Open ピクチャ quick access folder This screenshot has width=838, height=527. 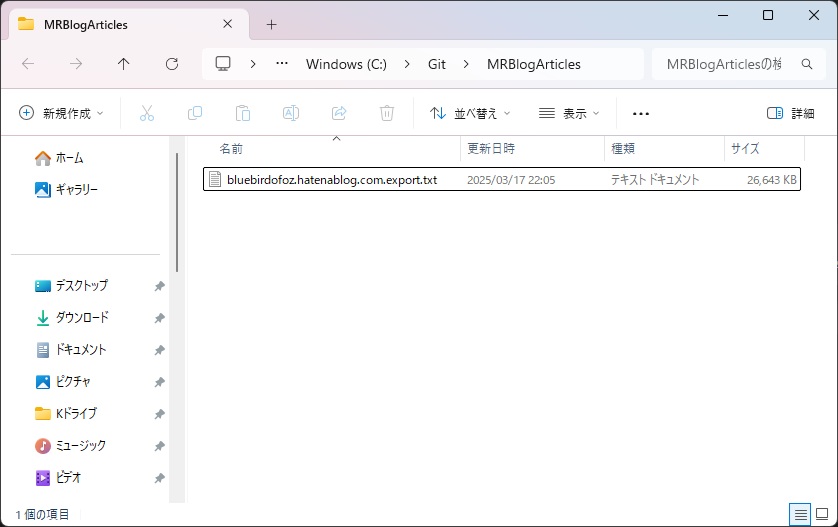(63, 382)
